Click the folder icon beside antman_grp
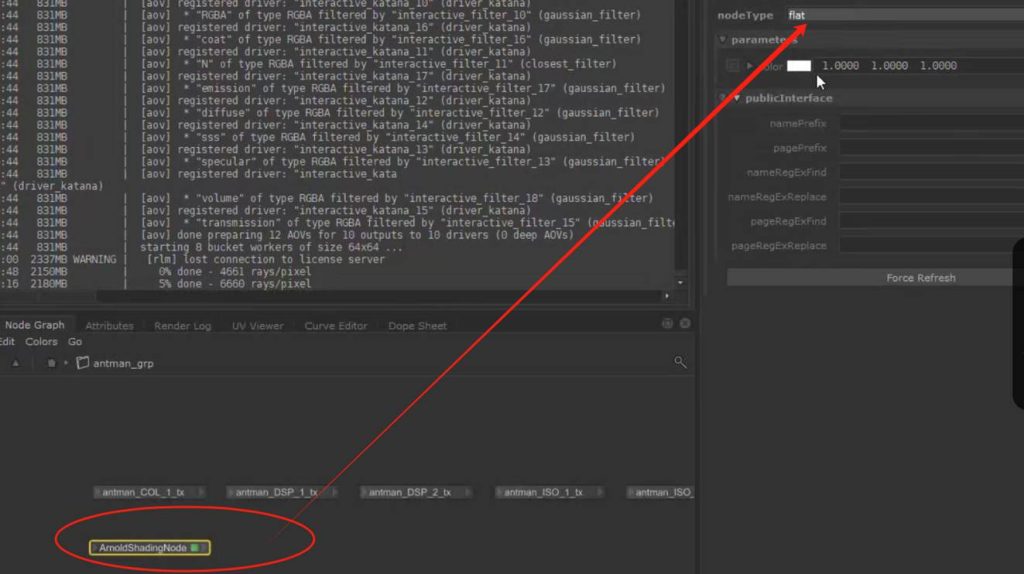 83,363
